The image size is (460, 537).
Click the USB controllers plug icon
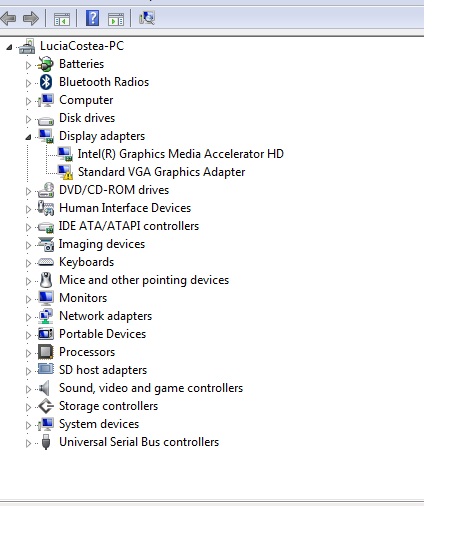point(46,442)
